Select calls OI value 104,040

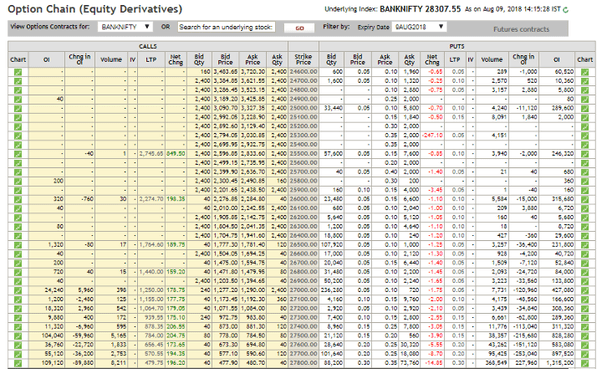pos(53,336)
